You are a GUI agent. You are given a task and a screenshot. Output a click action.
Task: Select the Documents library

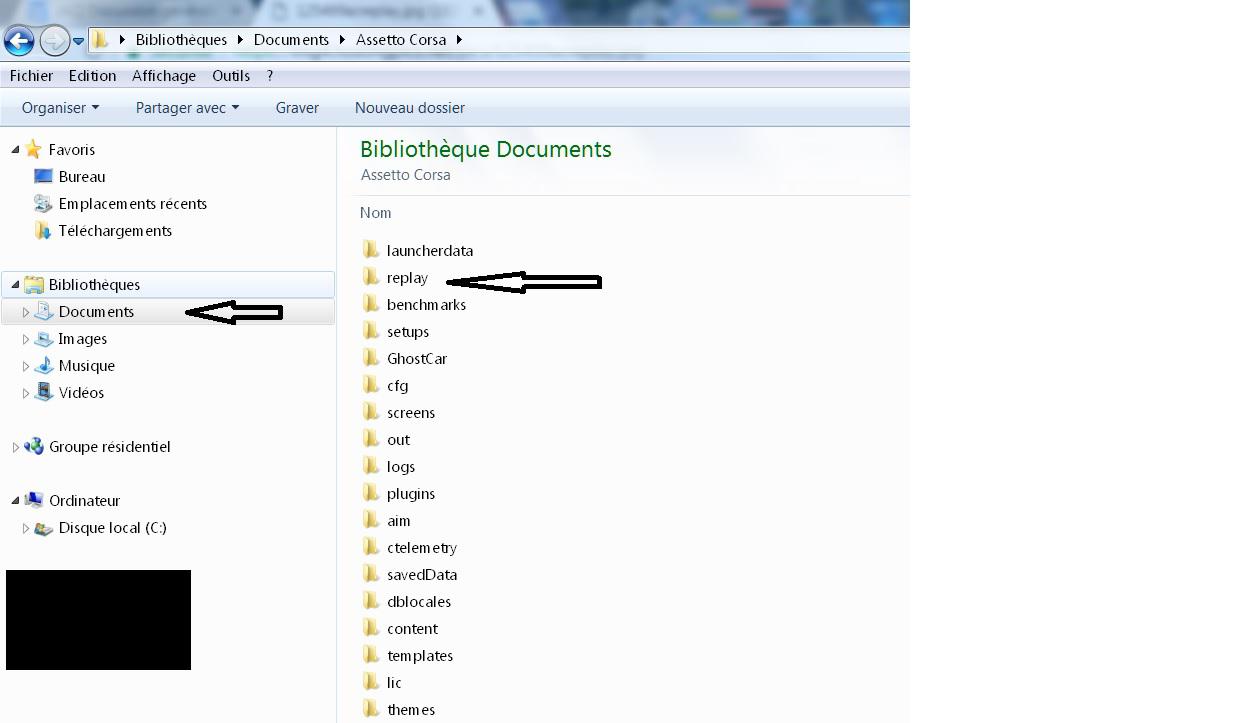click(96, 312)
